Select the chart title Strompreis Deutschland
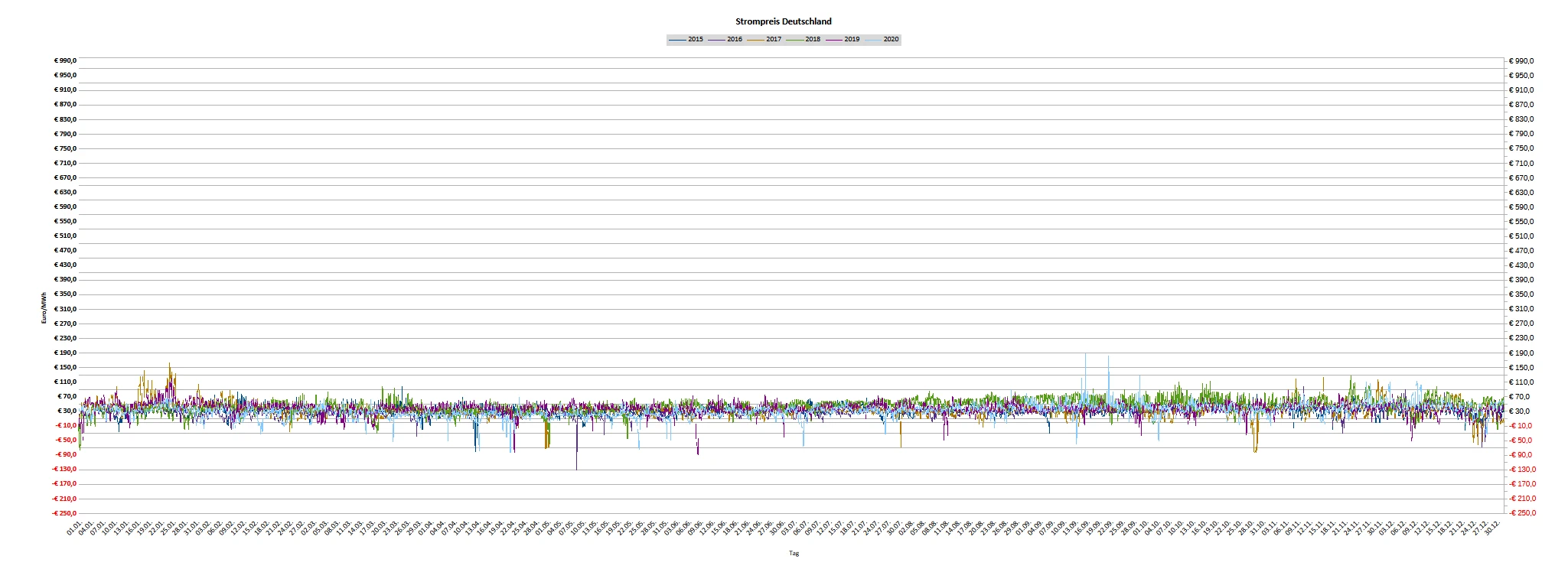The width and height of the screenshot is (1568, 569). [x=783, y=21]
